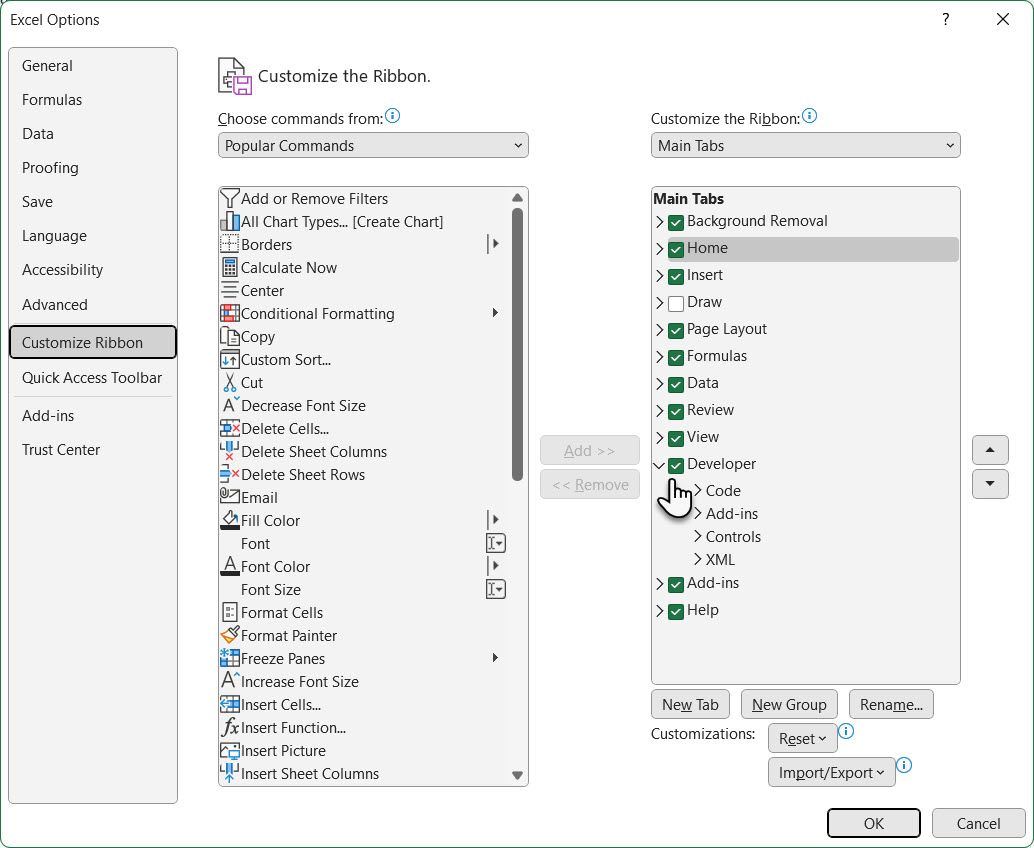
Task: Click the Add or Remove Filters funnel icon
Action: [x=229, y=199]
